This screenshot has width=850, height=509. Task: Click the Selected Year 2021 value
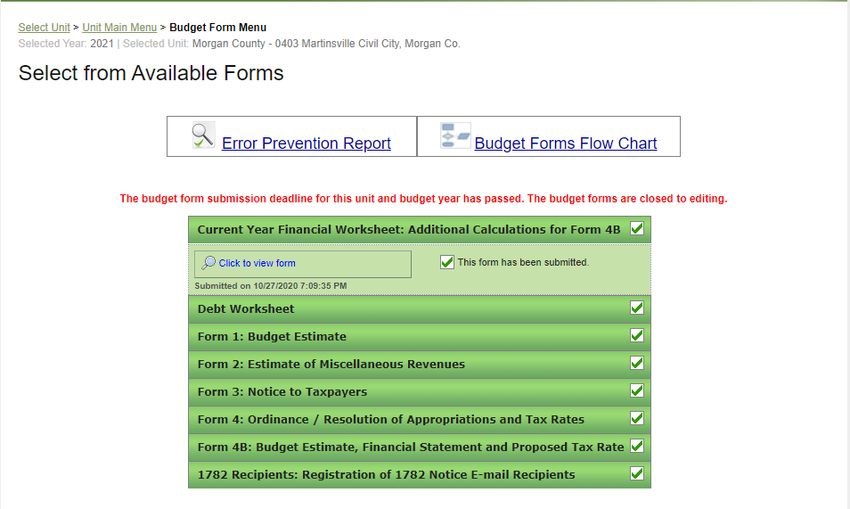point(102,43)
